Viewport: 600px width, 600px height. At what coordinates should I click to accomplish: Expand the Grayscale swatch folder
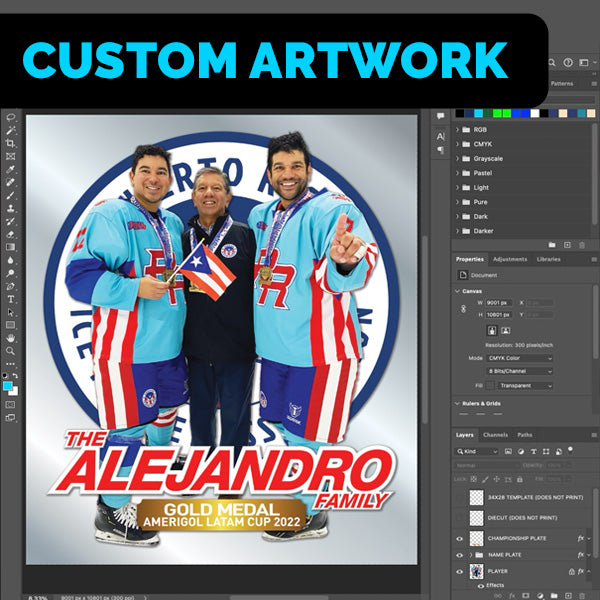point(458,158)
